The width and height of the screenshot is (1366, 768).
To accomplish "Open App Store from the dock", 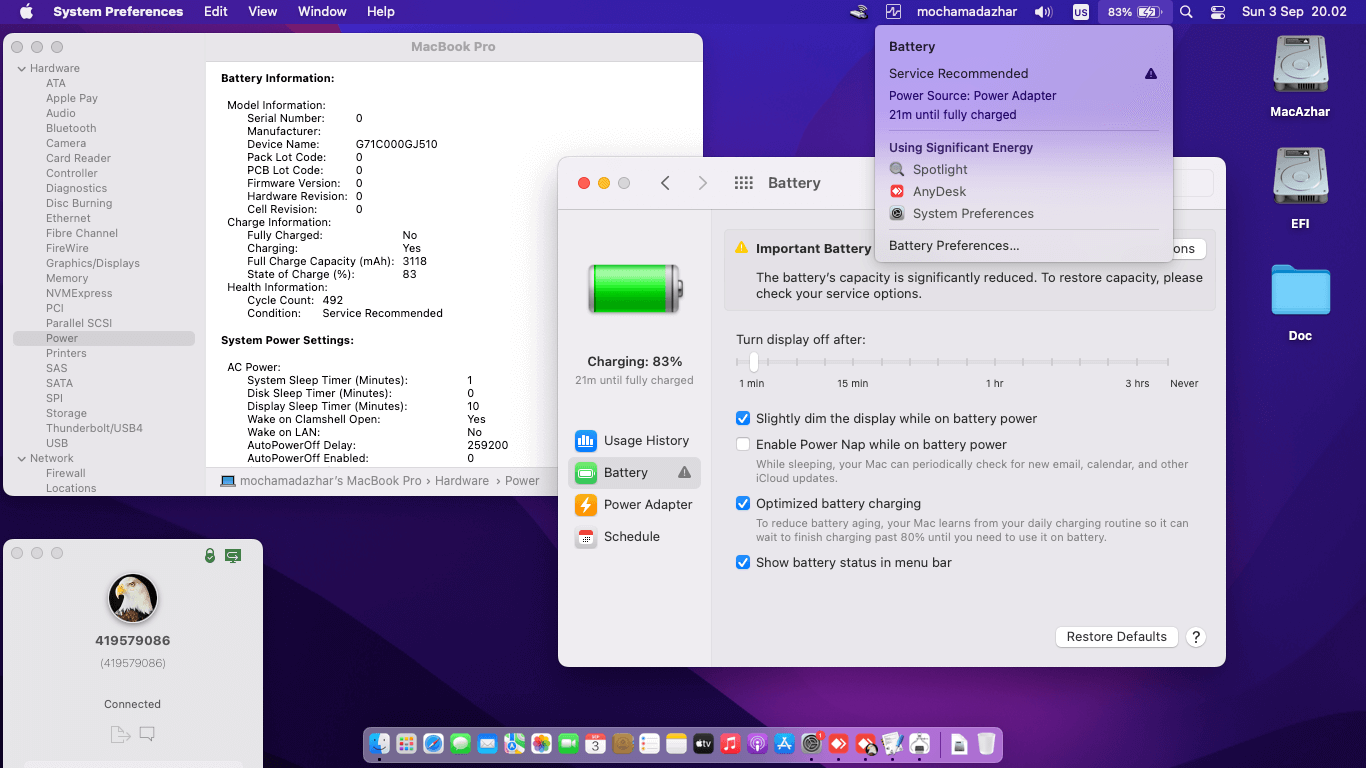I will 784,743.
